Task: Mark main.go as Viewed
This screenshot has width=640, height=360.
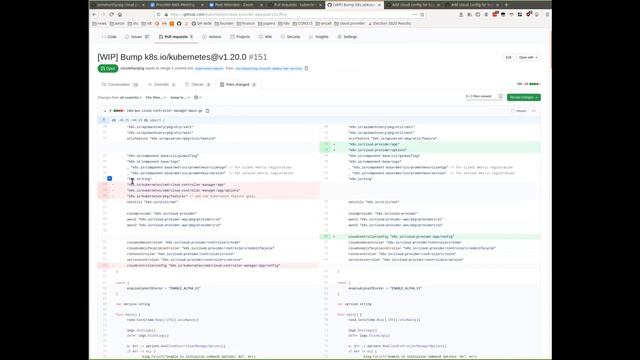Action: point(518,111)
